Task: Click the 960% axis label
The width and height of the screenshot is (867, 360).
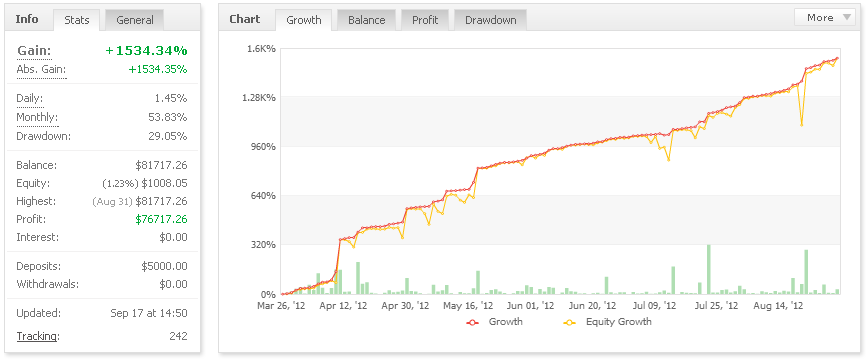Action: pyautogui.click(x=263, y=147)
